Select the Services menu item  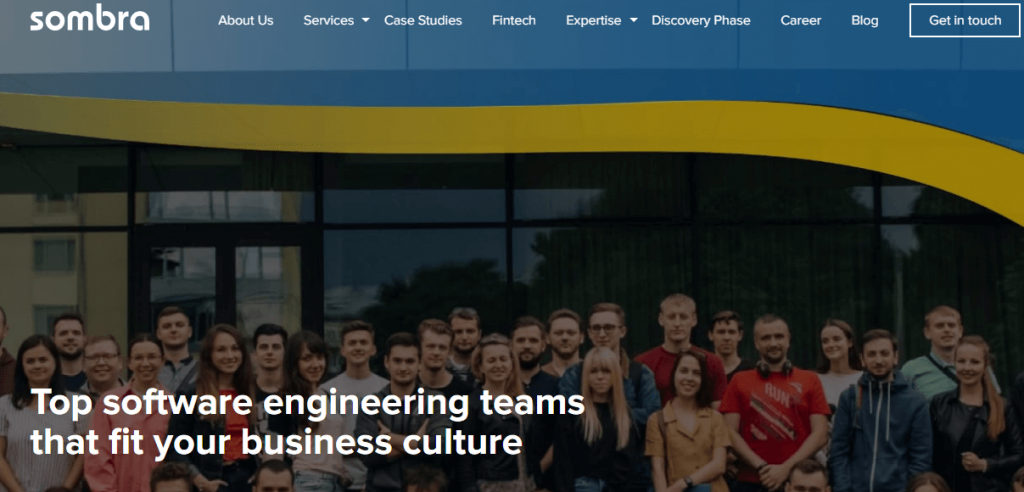[328, 20]
